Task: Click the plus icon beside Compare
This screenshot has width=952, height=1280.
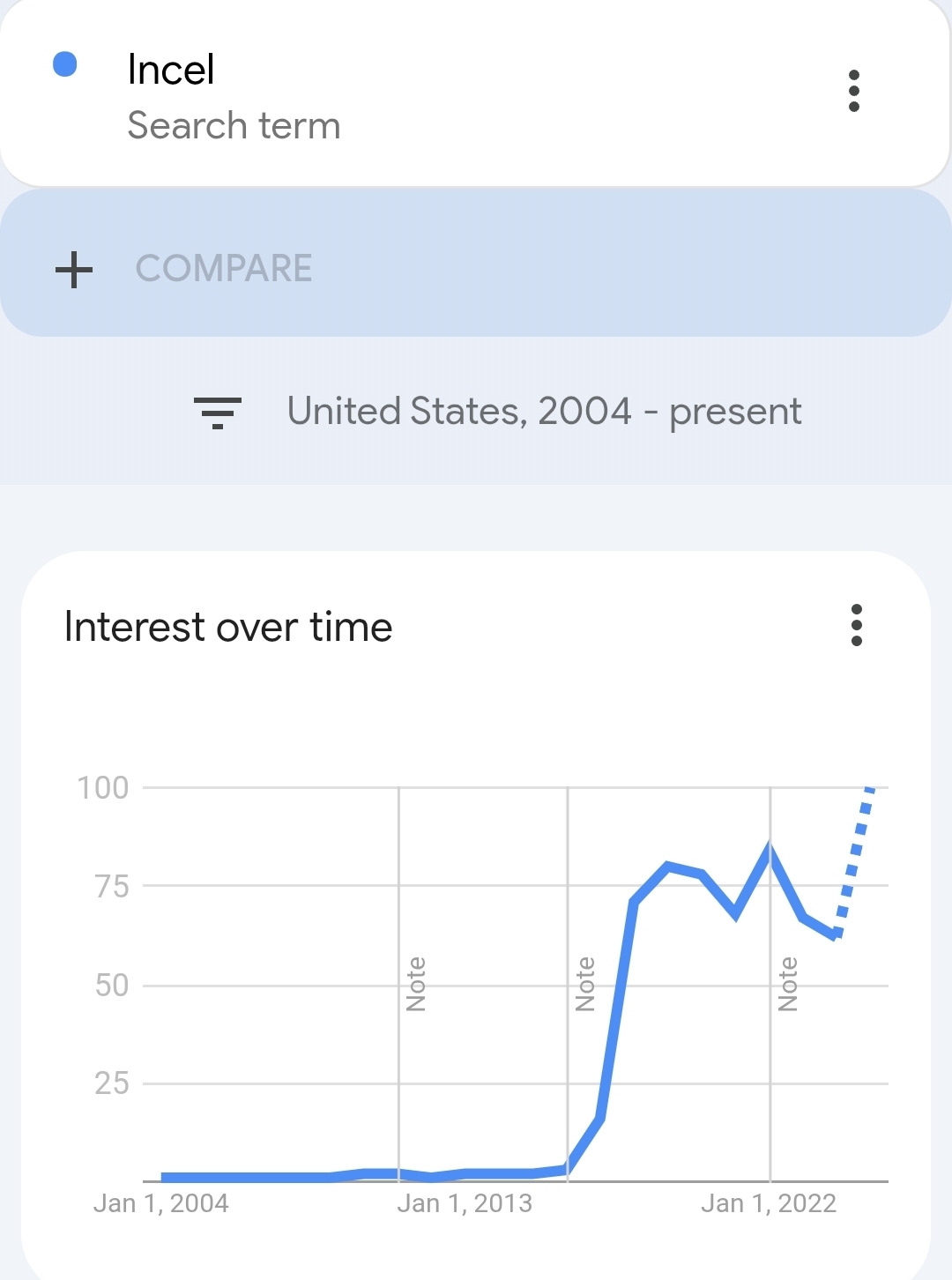Action: 74,269
